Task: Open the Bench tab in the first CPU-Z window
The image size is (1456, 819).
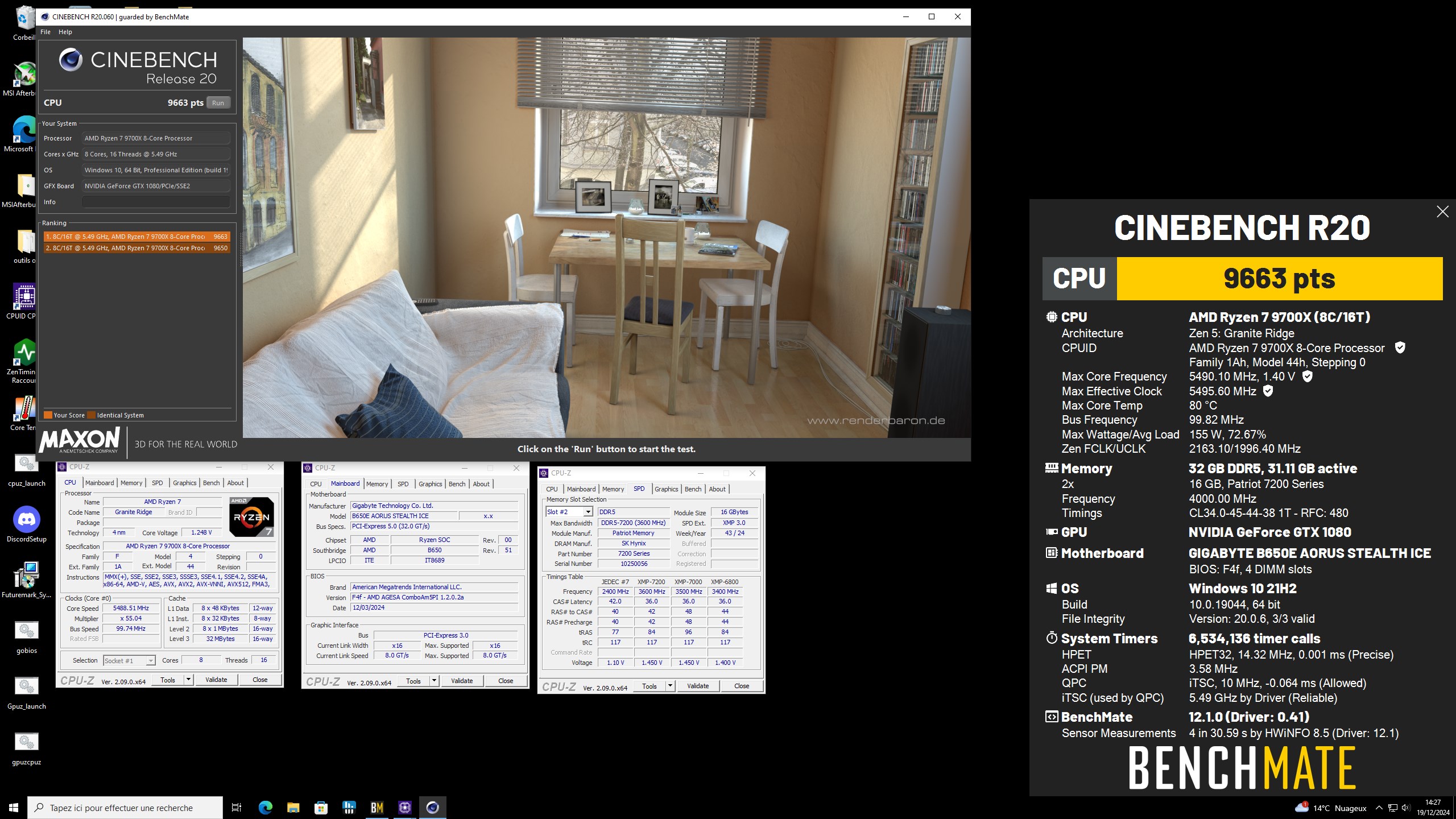Action: [211, 483]
